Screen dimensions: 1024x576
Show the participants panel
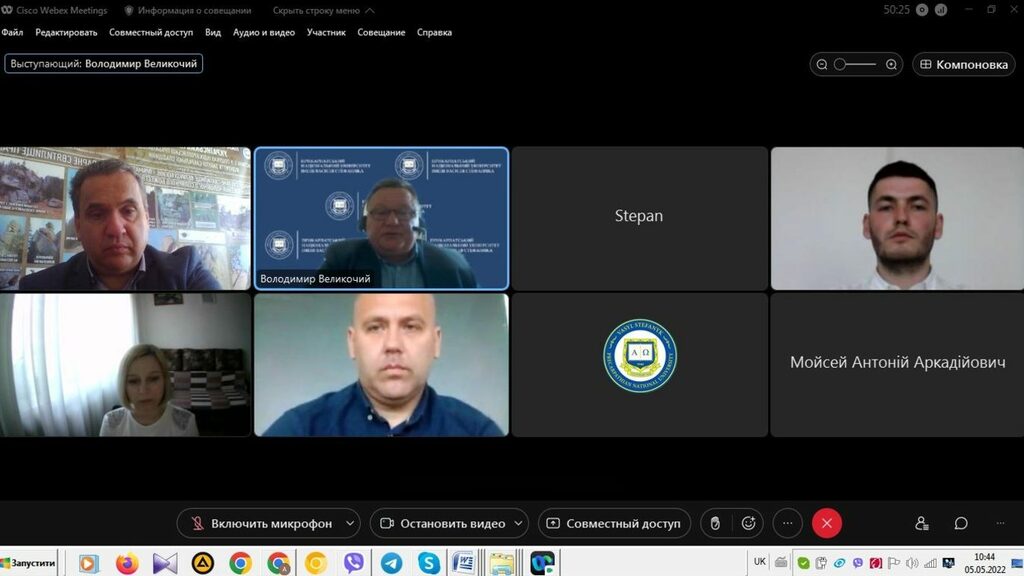click(922, 523)
